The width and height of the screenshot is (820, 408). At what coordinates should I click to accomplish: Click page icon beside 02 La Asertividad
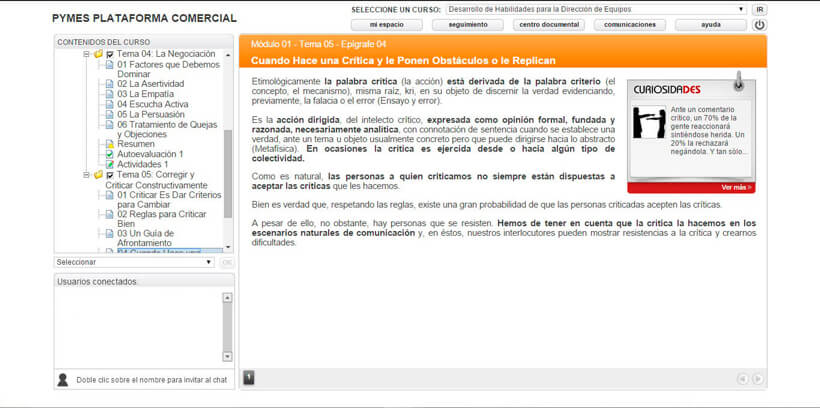click(x=109, y=84)
